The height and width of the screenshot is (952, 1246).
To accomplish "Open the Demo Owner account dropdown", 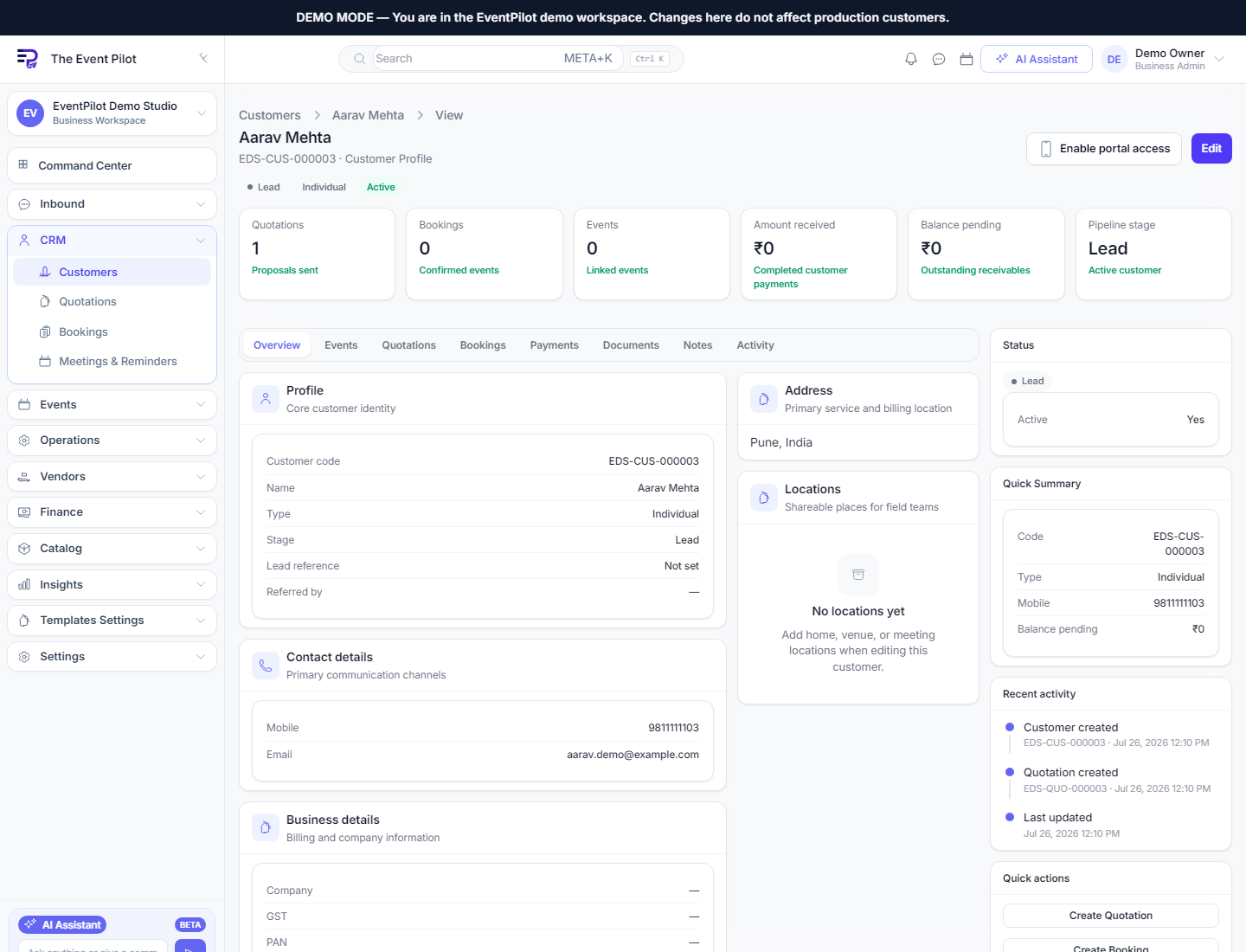I will coord(1219,59).
